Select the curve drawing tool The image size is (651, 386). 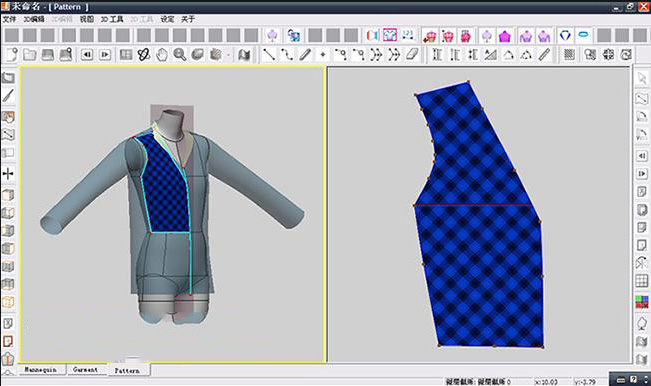(x=287, y=54)
